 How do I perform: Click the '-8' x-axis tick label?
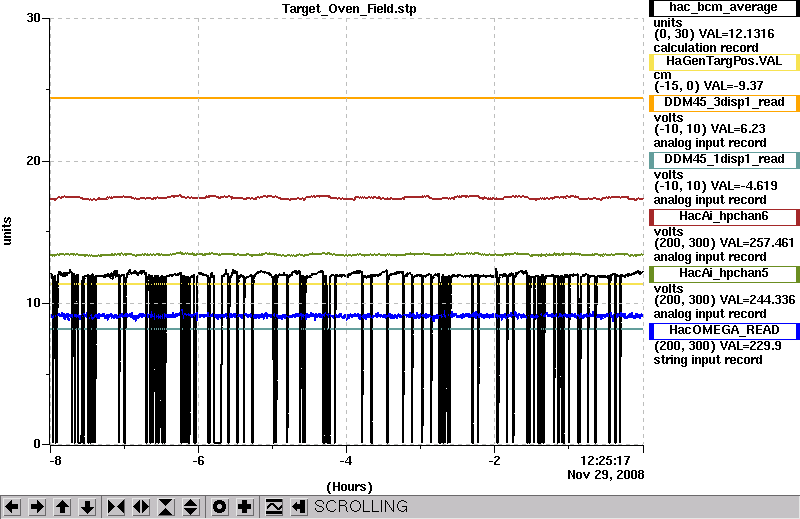point(56,461)
